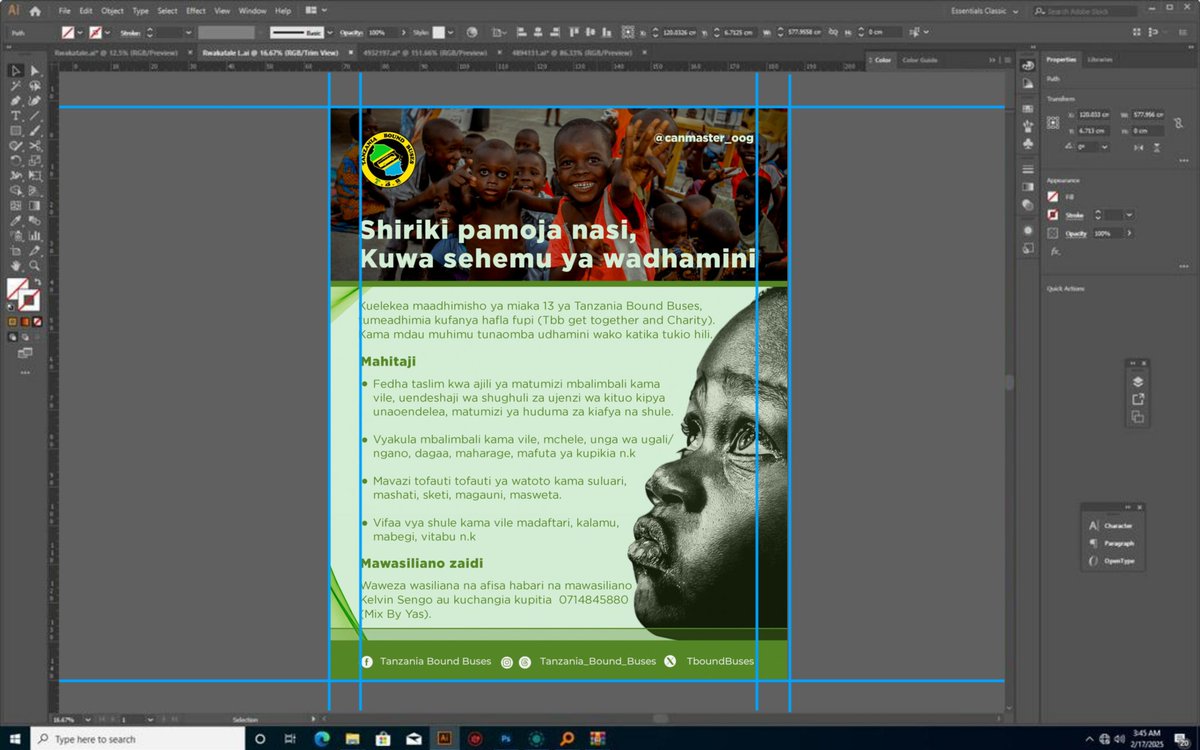Select the Direct Selection tool (white arrow)
Screen dimensions: 1200x750
click(34, 71)
